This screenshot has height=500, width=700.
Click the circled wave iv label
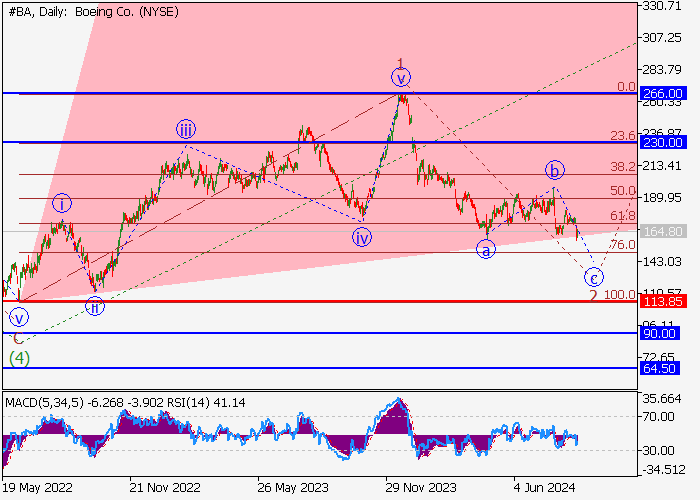pos(362,237)
